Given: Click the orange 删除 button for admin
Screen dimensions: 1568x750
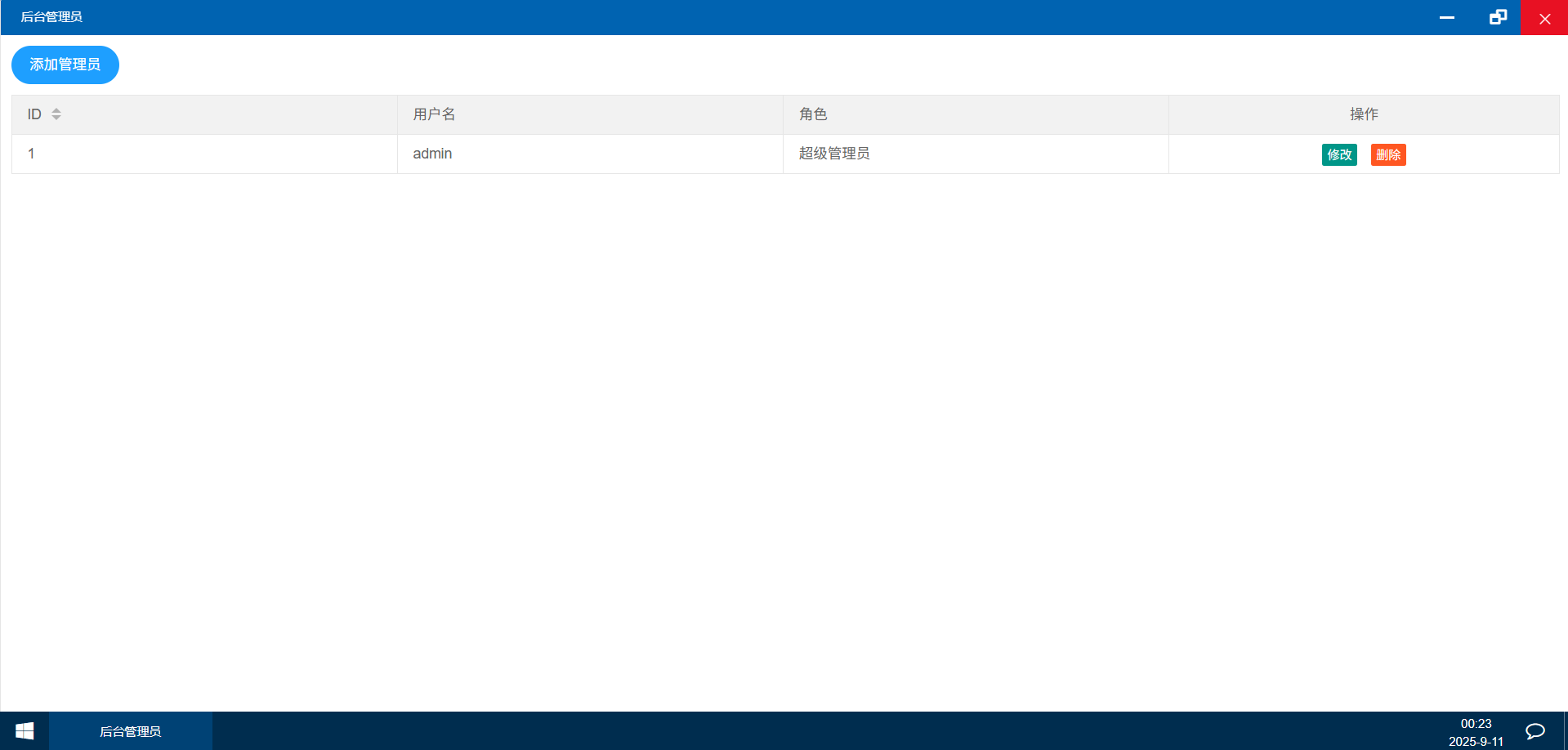Looking at the screenshot, I should tap(1387, 154).
